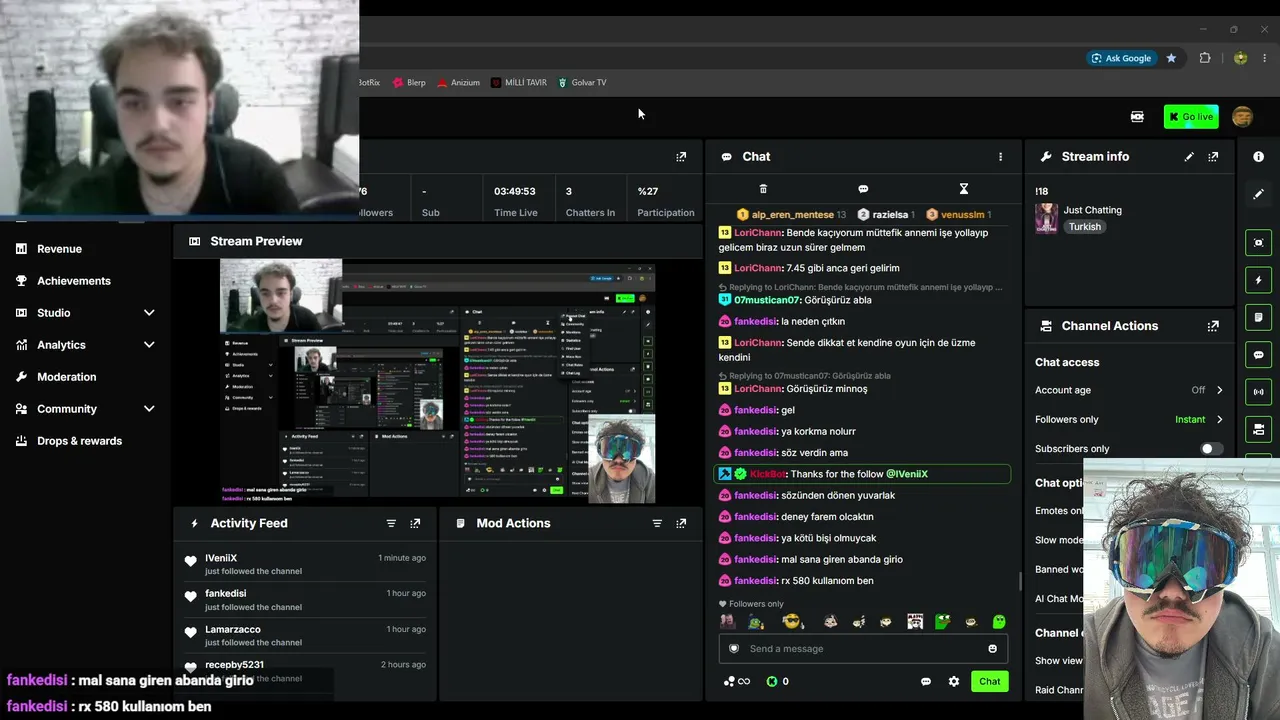This screenshot has width=1280, height=720.
Task: Open the emoji picker in message box
Action: [x=992, y=649]
